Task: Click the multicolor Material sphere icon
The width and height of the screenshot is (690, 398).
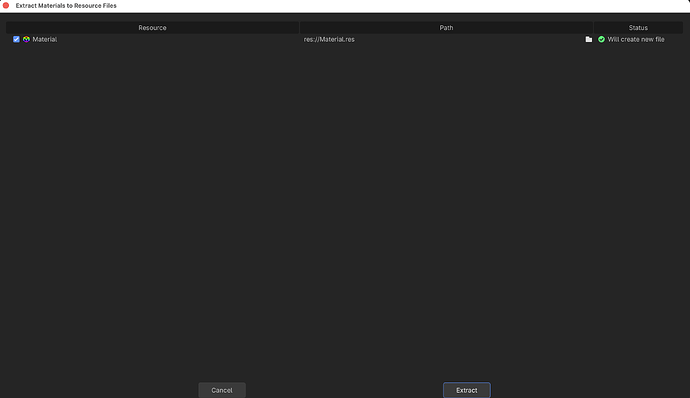Action: 26,39
